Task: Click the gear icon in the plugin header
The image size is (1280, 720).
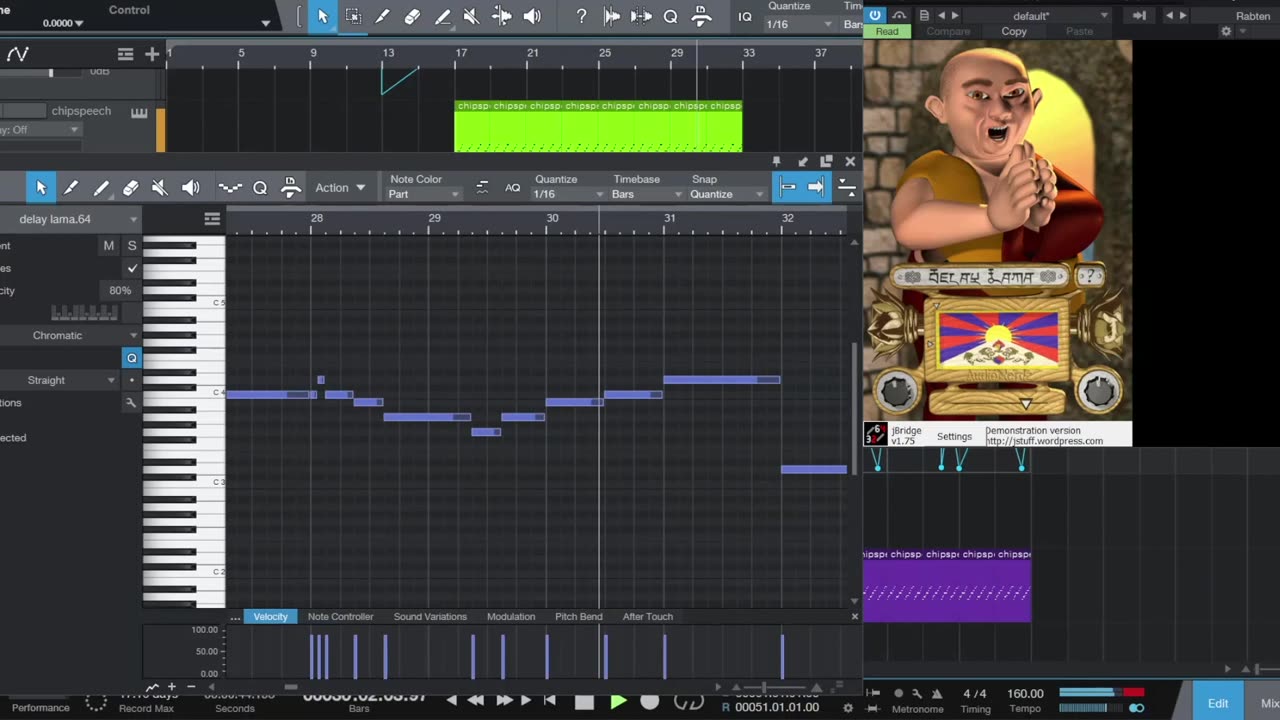Action: point(1226,31)
